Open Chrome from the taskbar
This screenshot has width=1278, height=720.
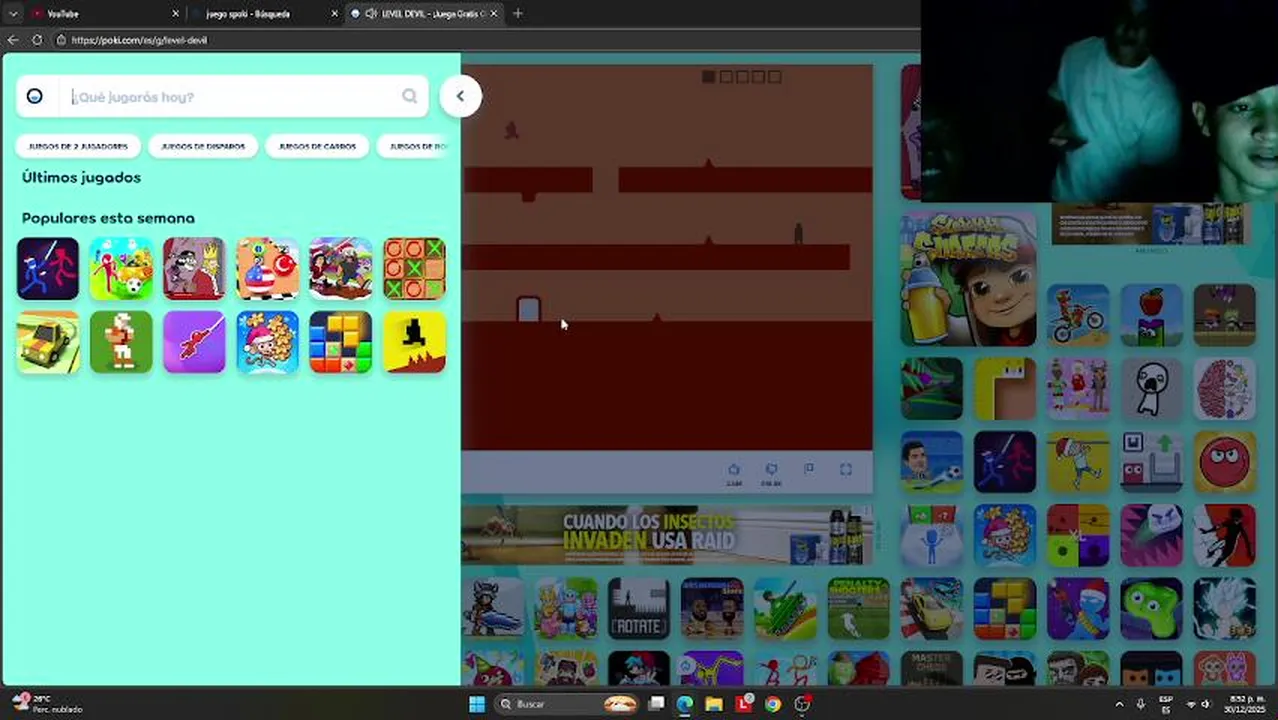[773, 704]
